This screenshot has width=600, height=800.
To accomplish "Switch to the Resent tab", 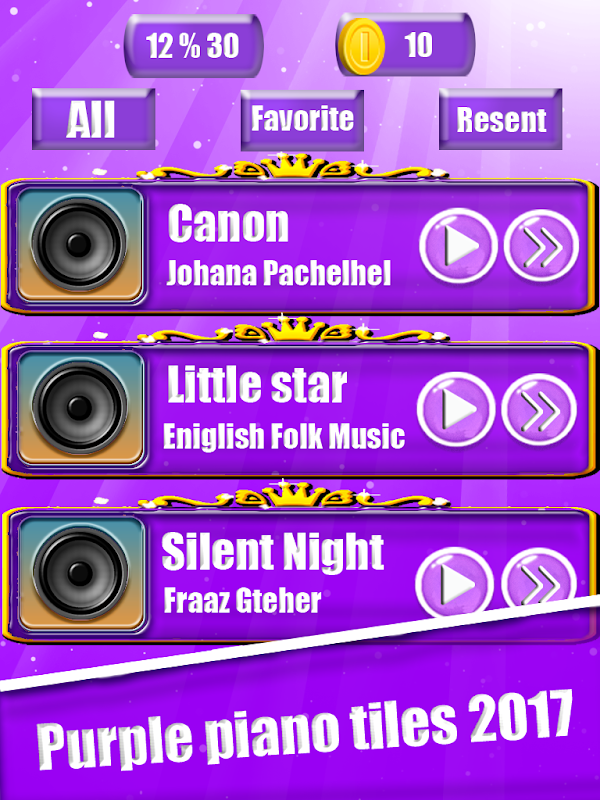I will click(501, 119).
